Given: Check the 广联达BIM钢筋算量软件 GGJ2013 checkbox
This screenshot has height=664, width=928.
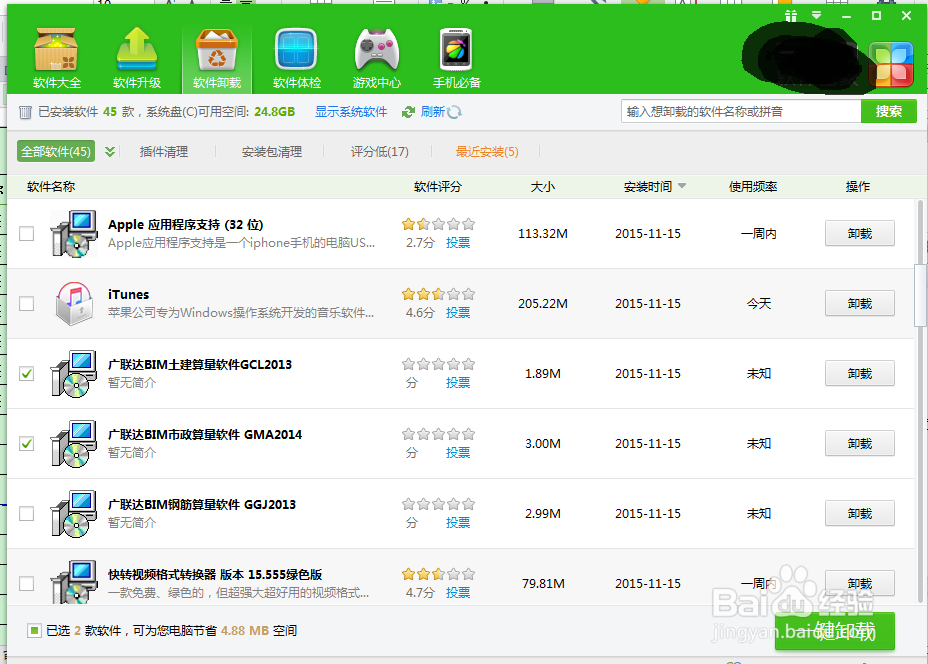Looking at the screenshot, I should [27, 513].
